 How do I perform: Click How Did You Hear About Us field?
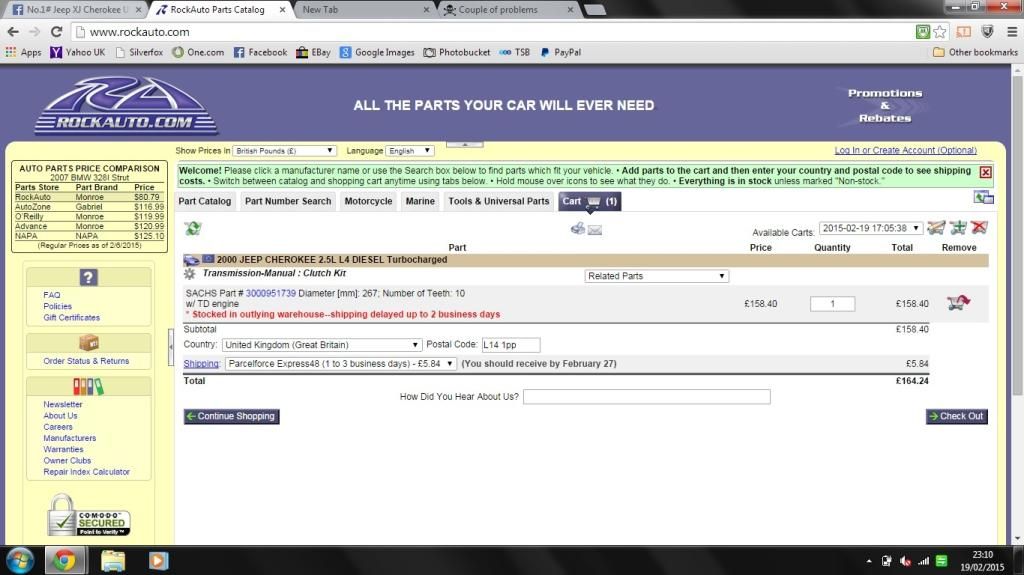pos(647,397)
